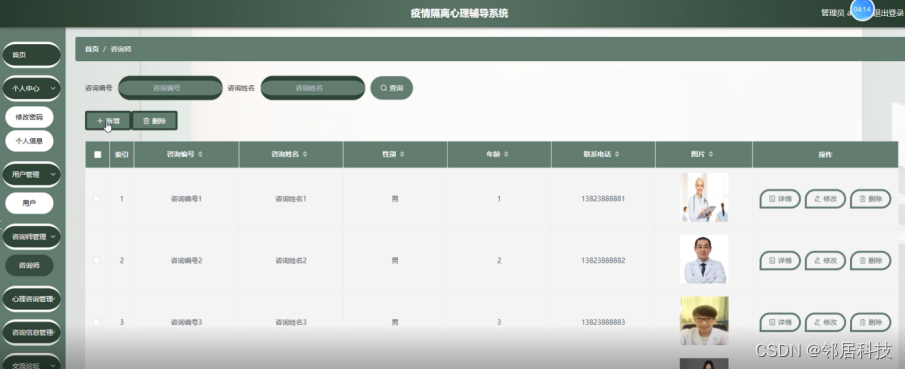The height and width of the screenshot is (369, 908).
Task: Click the 索引 column header
Action: click(122, 155)
